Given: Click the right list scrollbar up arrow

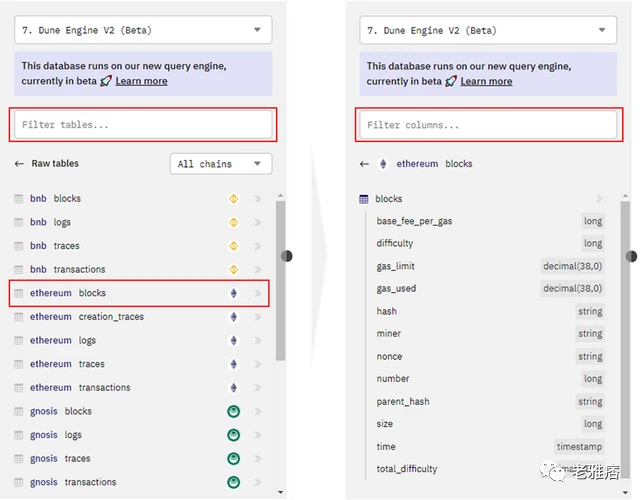Looking at the screenshot, I should pyautogui.click(x=625, y=196).
